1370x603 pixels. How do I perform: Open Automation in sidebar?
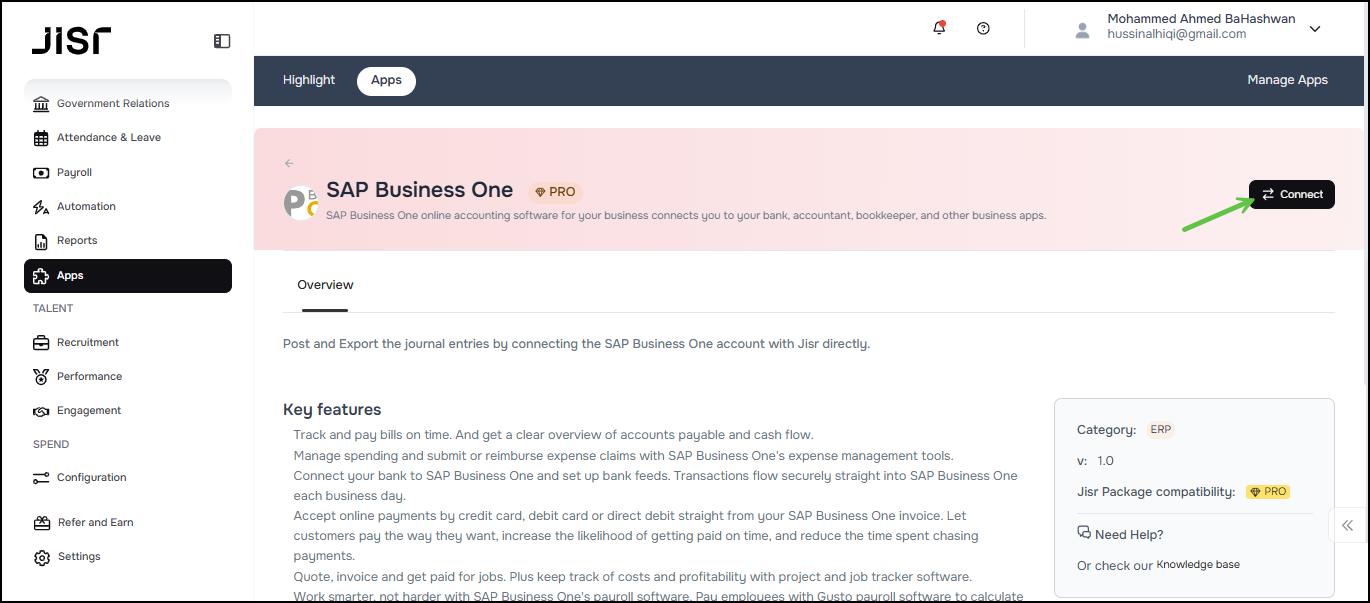pos(86,206)
